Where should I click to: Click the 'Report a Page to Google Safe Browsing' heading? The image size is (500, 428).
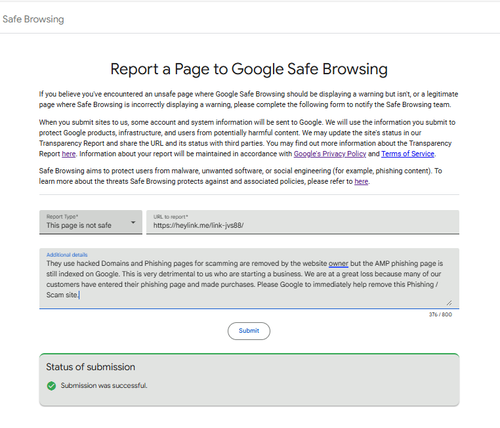[249, 69]
